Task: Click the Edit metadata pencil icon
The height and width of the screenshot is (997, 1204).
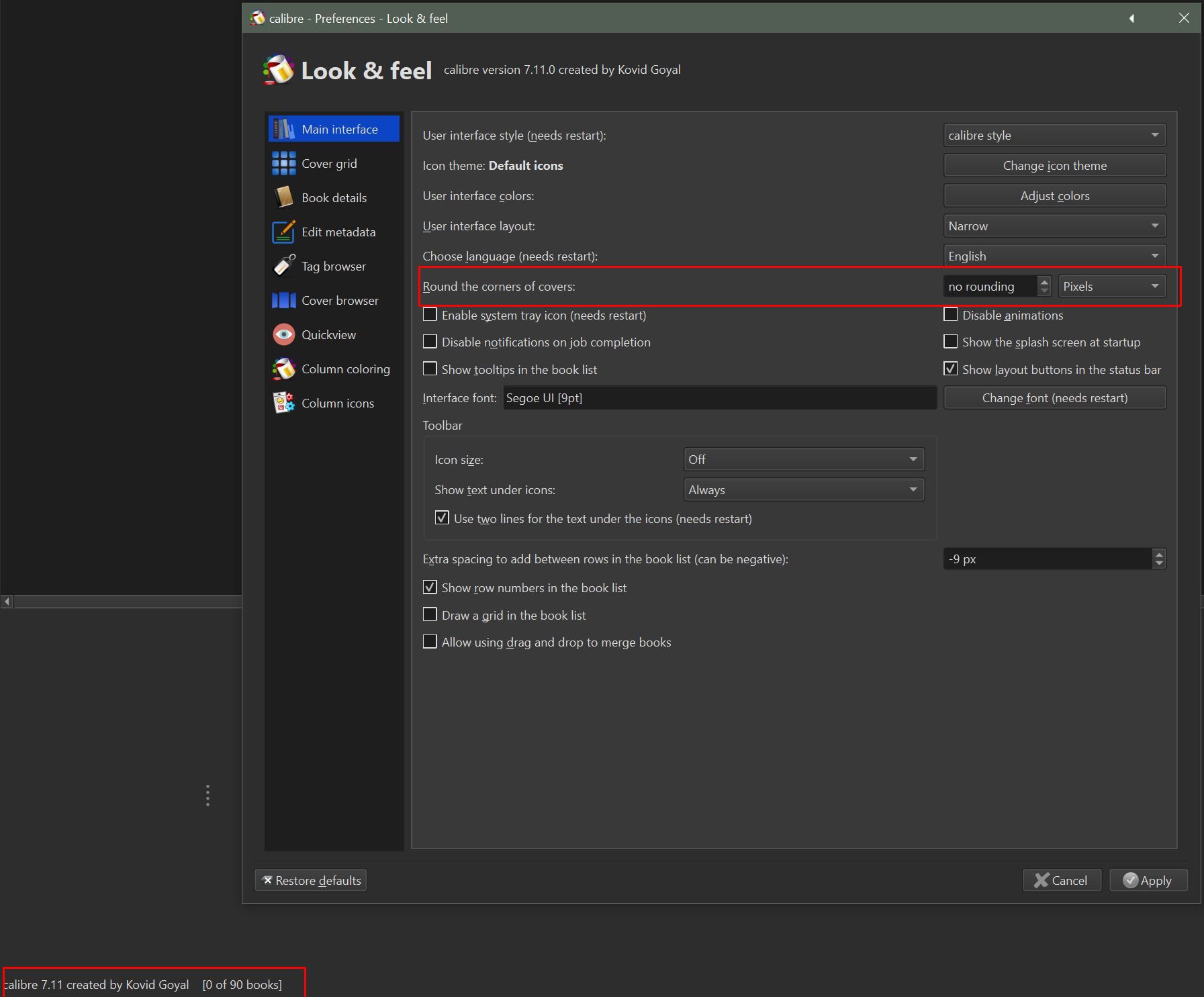Action: [x=283, y=232]
